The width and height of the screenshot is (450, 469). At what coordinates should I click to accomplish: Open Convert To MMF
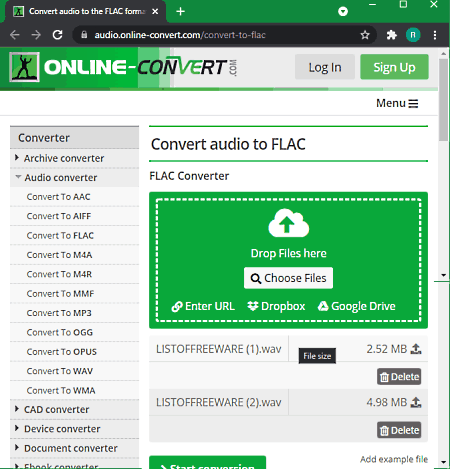60,293
